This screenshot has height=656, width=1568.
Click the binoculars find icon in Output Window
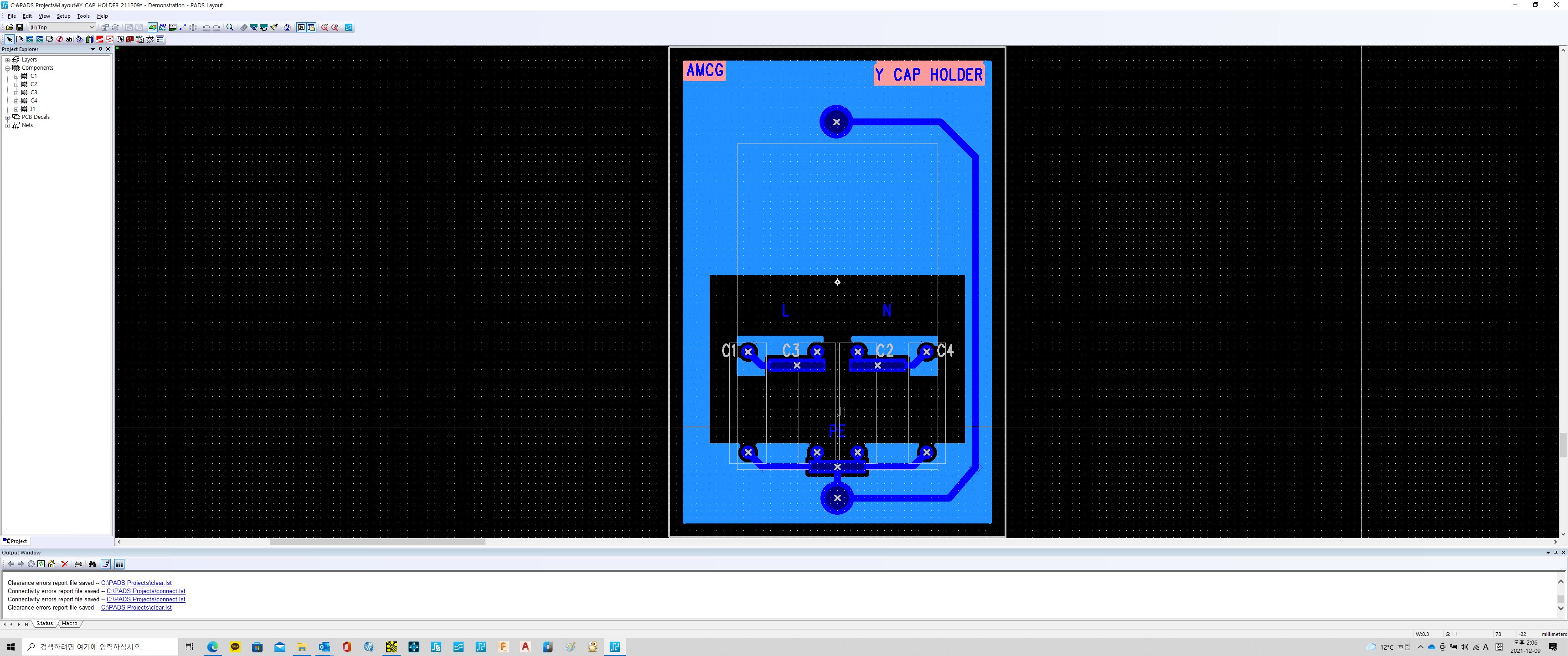coord(92,564)
